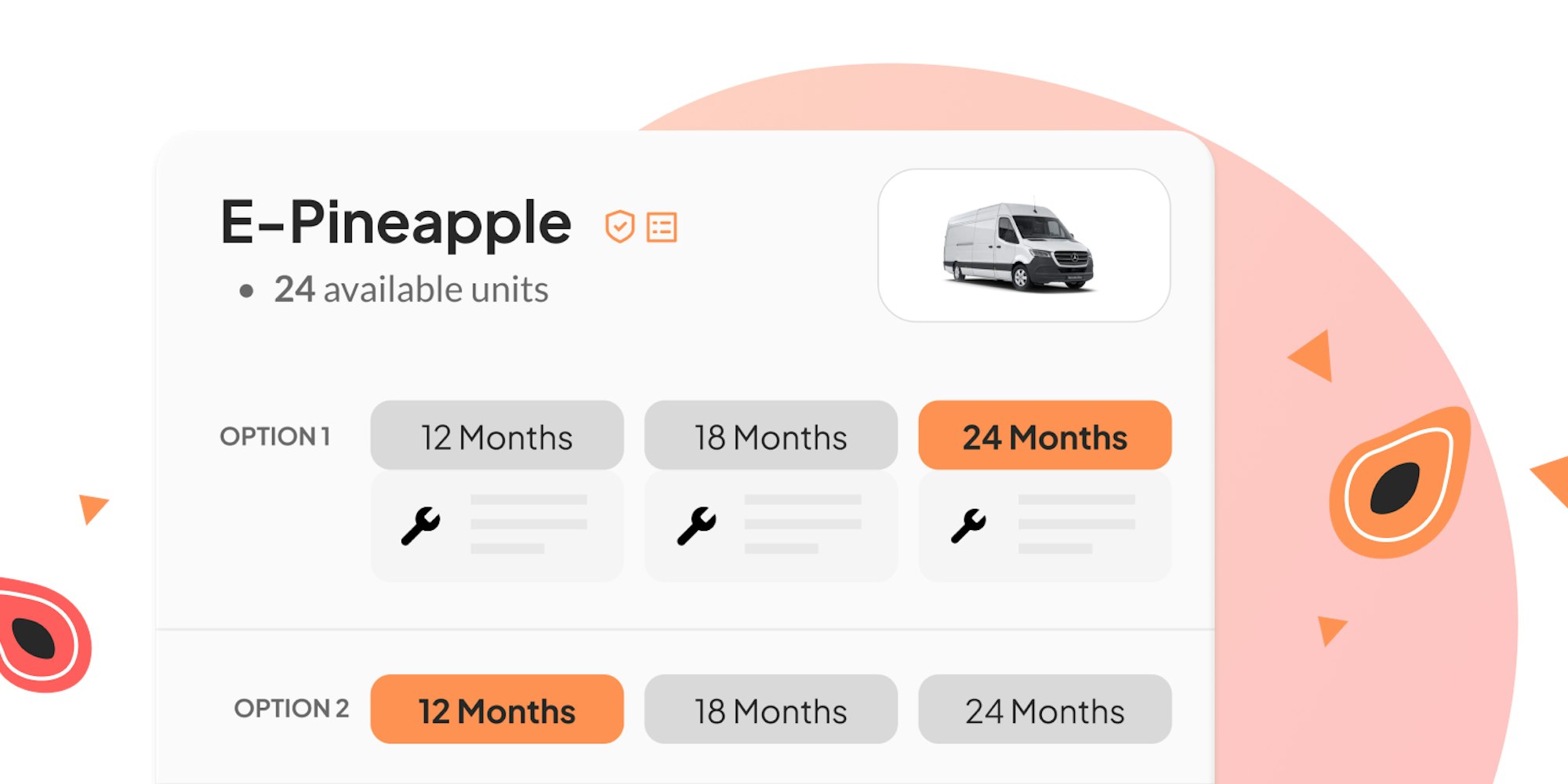Click the selected orange 24 Months button
Screen dimensions: 1568x784
1045,436
